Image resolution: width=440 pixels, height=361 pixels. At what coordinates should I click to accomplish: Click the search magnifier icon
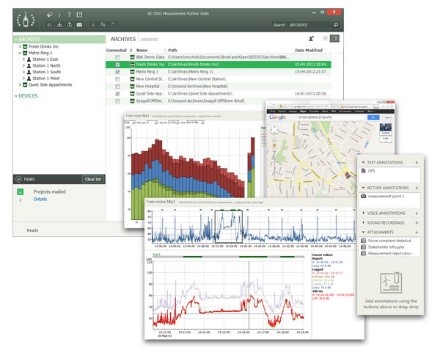(x=336, y=25)
